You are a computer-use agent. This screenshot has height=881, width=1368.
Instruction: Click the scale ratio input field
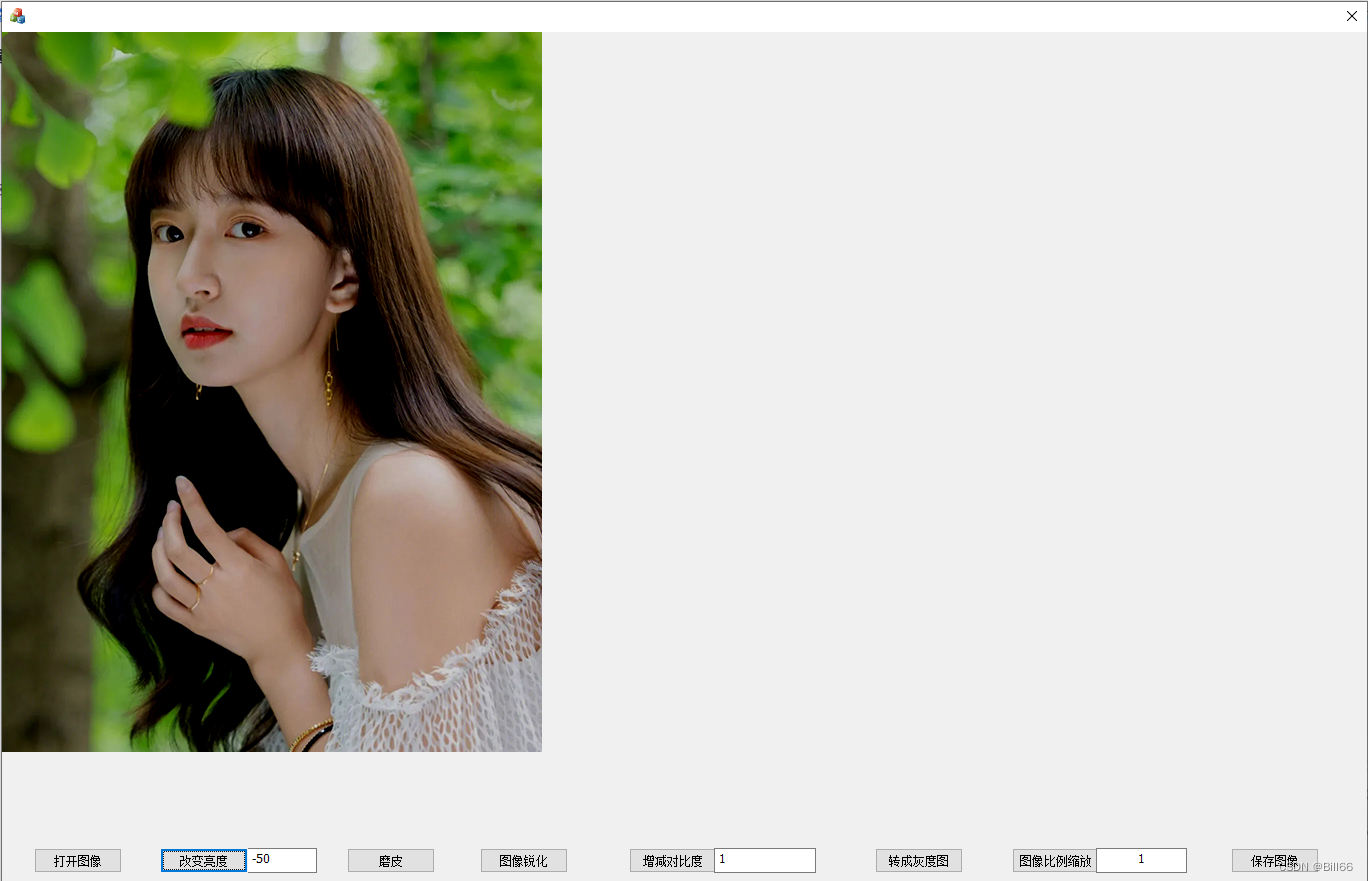coord(1141,860)
